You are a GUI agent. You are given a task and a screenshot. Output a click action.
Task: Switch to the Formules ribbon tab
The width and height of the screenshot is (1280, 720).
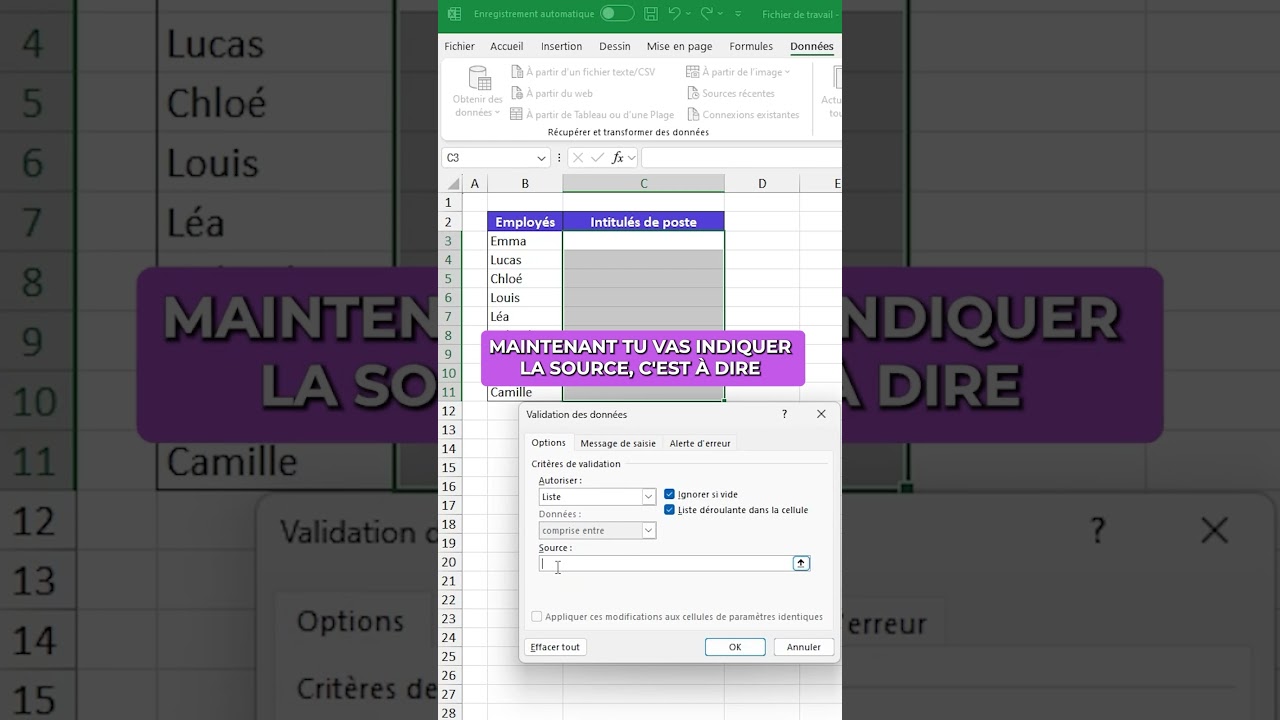click(751, 46)
